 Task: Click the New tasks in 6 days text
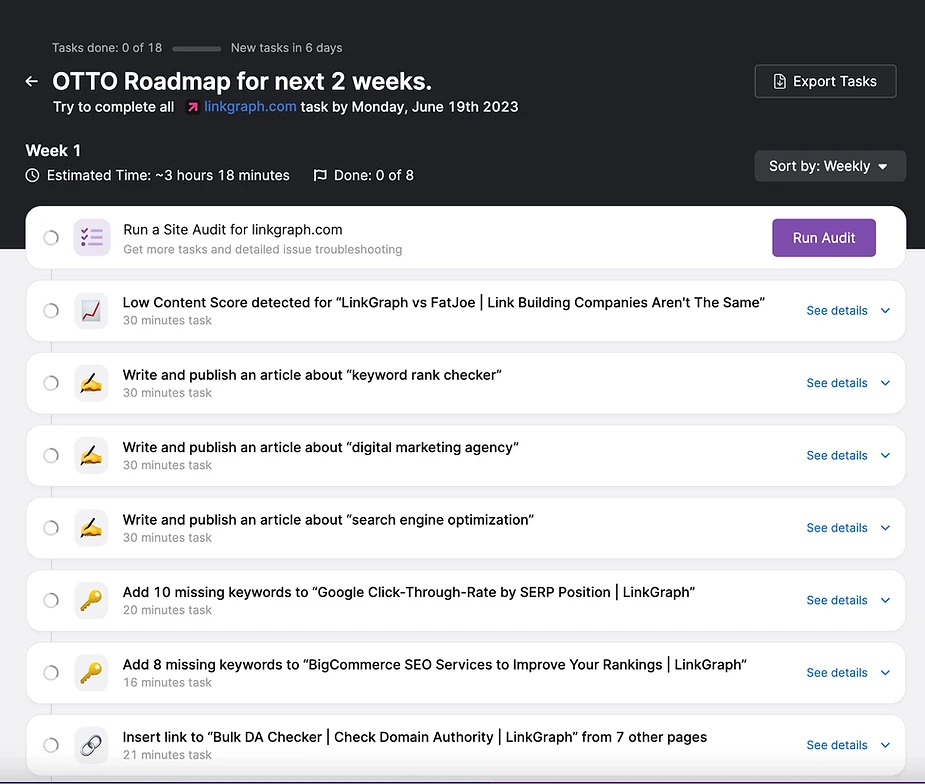(286, 48)
